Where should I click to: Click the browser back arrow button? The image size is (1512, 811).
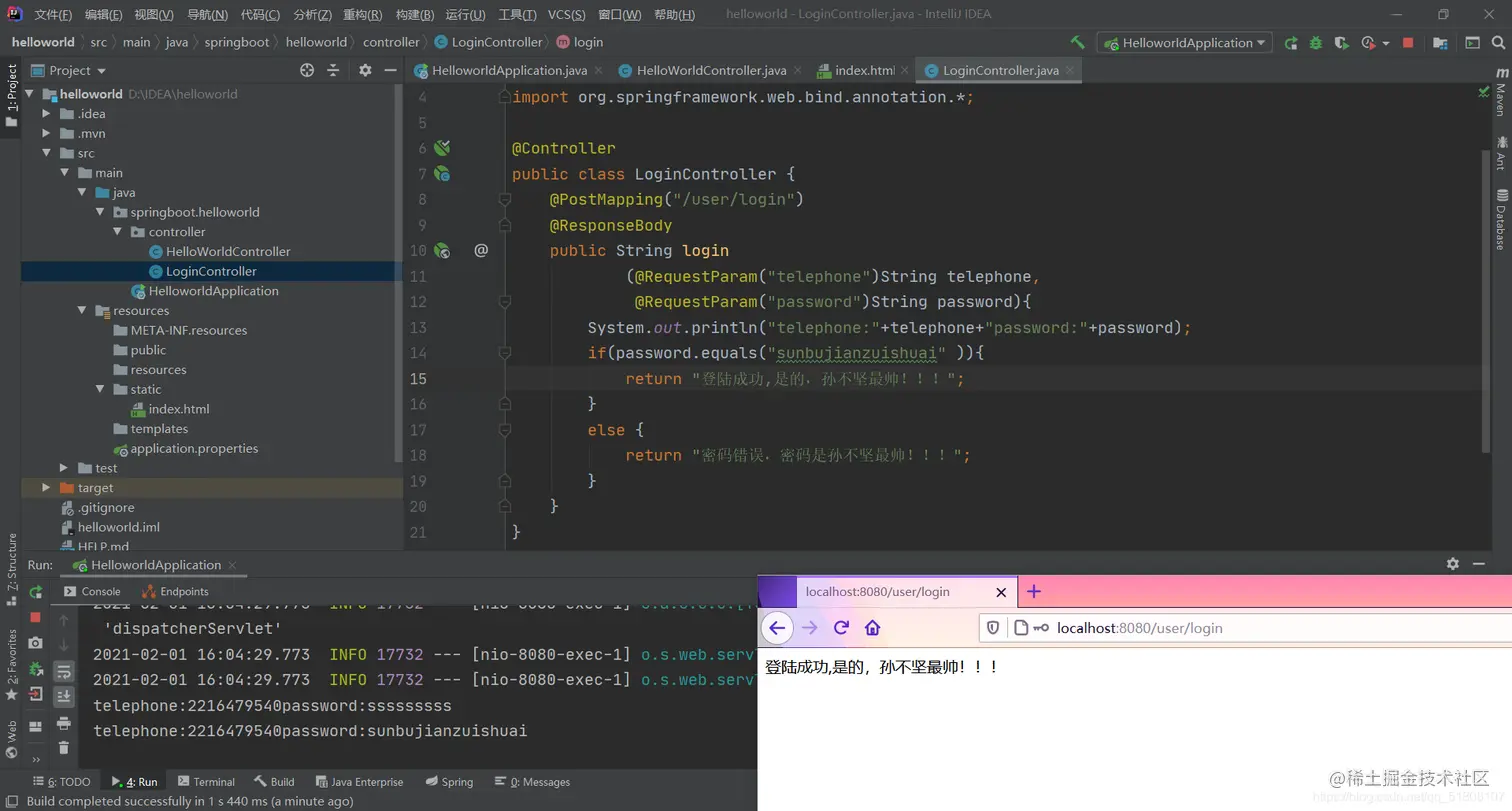coord(777,628)
